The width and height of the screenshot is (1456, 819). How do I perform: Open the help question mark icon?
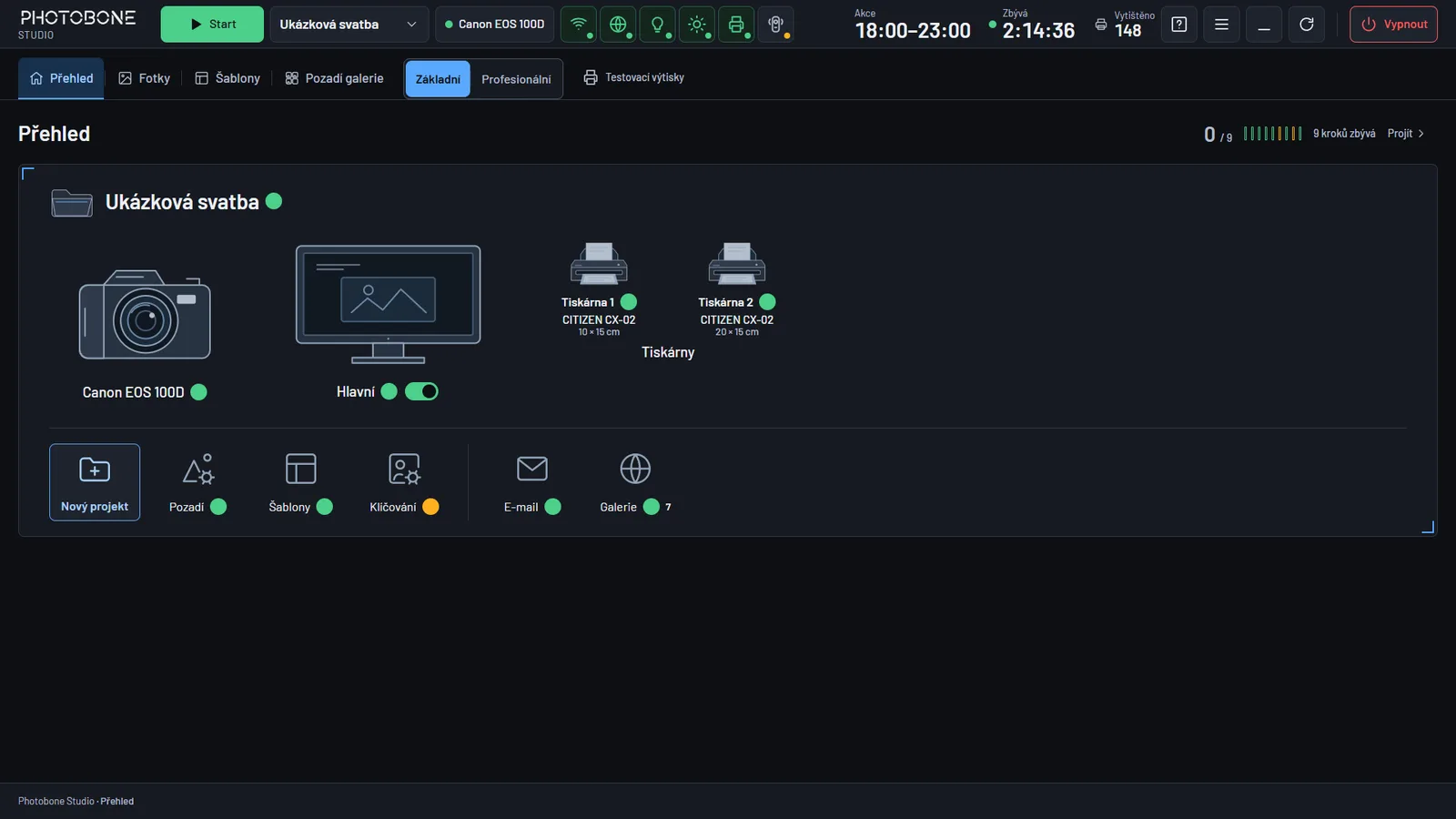point(1179,25)
